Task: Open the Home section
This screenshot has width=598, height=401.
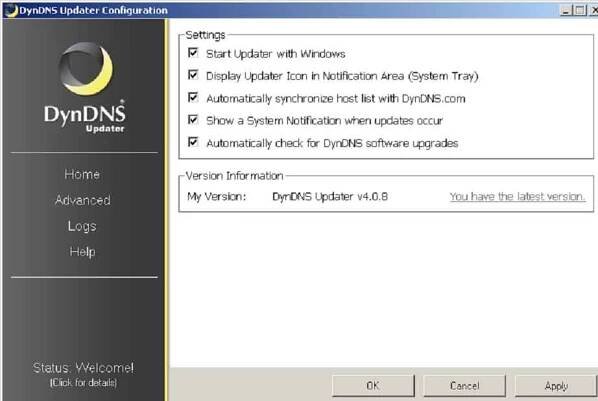Action: (82, 174)
